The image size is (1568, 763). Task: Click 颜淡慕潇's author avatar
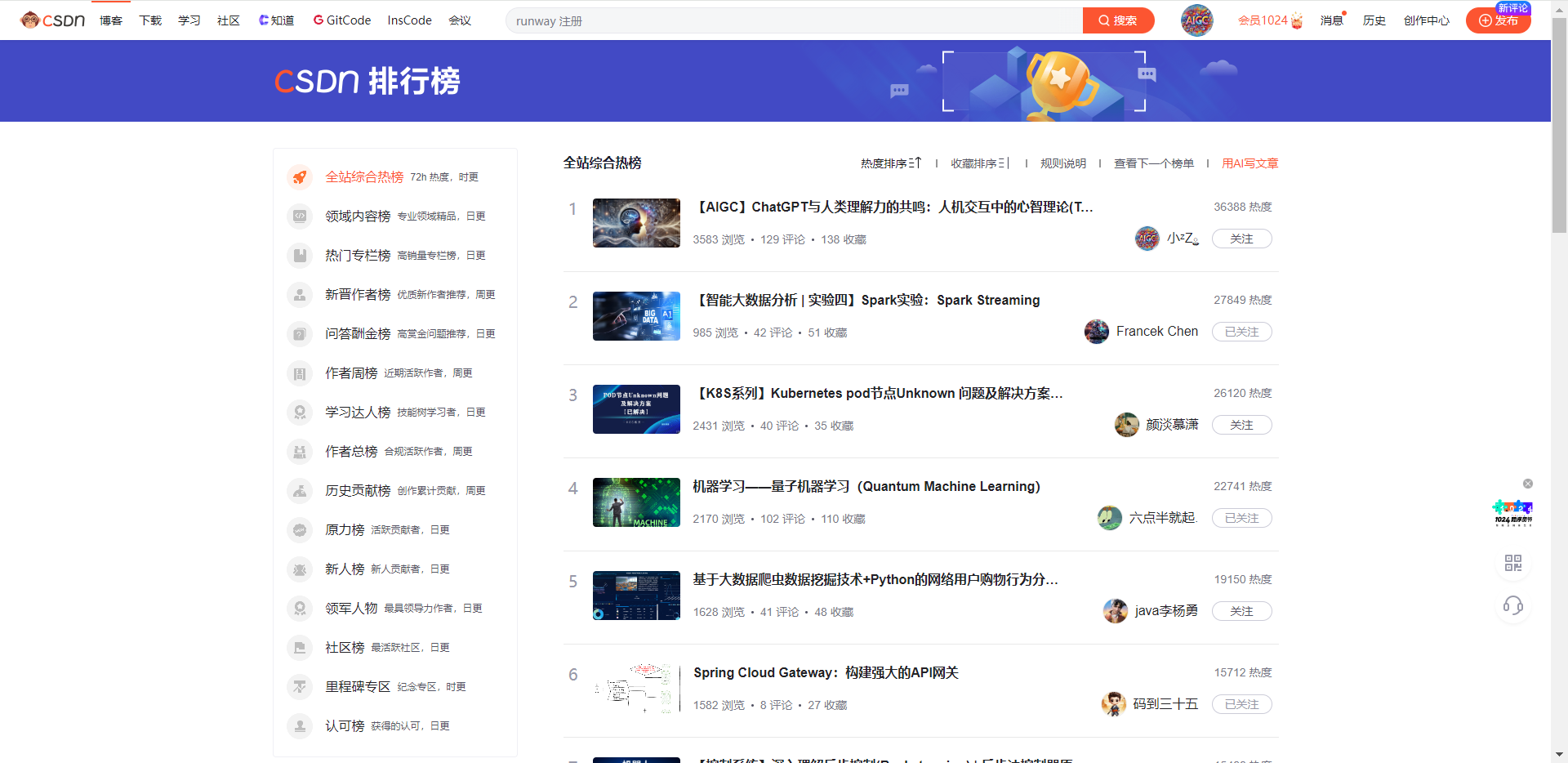[x=1127, y=425]
